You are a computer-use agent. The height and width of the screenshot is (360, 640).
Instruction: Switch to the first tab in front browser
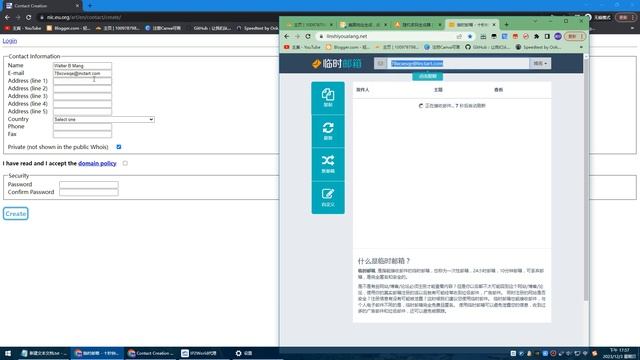[x=309, y=24]
